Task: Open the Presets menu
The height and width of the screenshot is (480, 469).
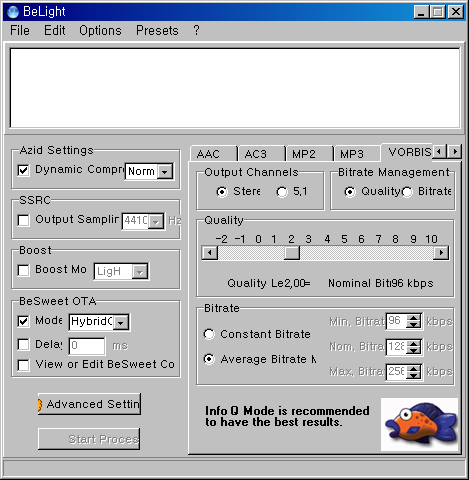Action: click(157, 31)
